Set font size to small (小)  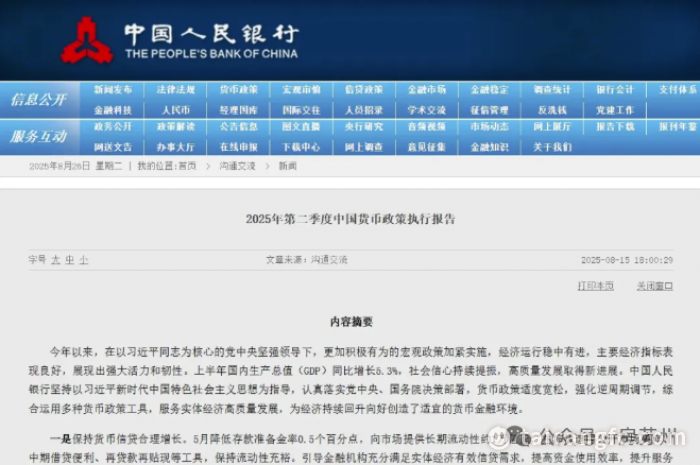pyautogui.click(x=84, y=260)
